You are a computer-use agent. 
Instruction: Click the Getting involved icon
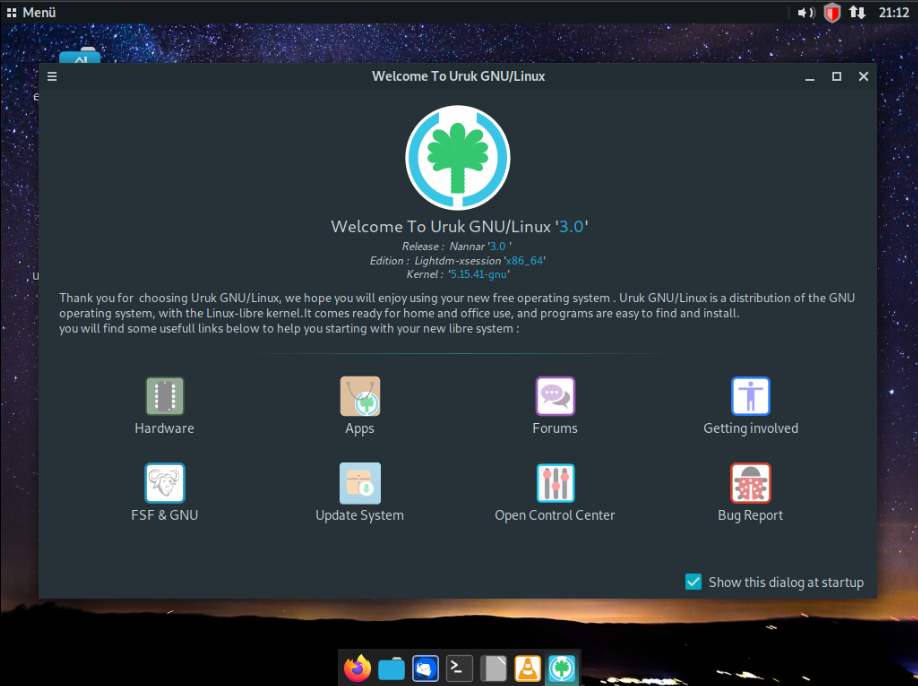coord(751,396)
